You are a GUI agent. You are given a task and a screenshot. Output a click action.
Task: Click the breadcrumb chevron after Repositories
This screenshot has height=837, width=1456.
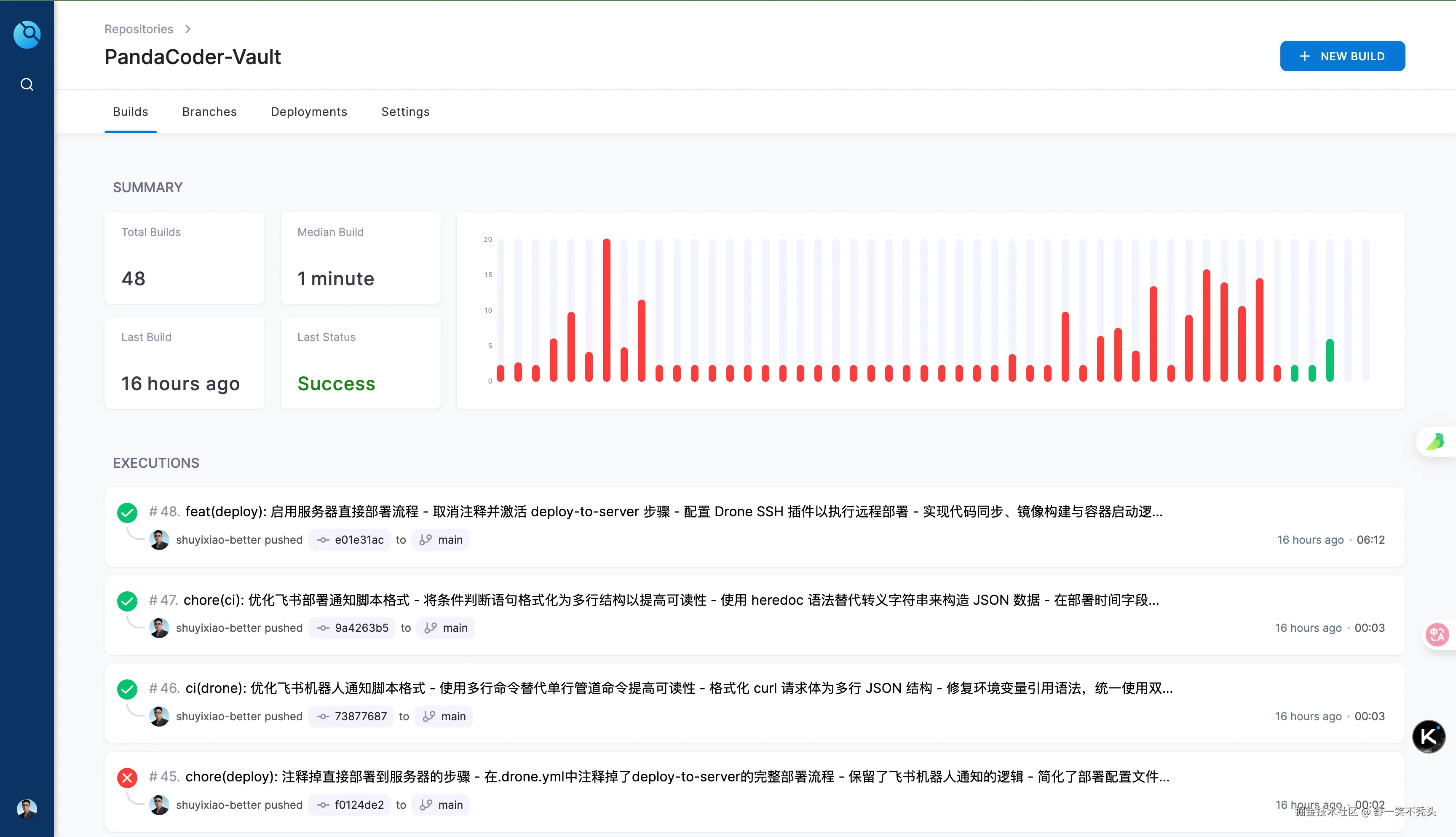[188, 29]
